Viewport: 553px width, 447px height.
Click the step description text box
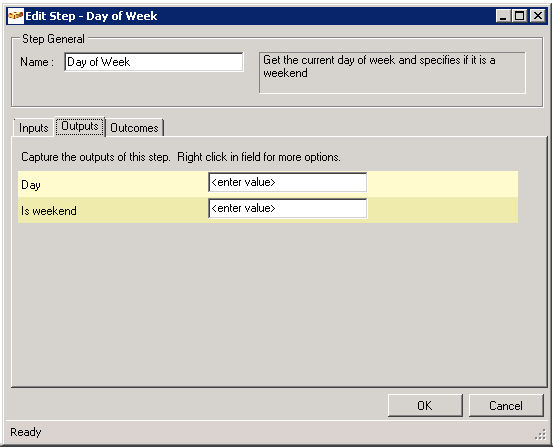click(x=392, y=73)
